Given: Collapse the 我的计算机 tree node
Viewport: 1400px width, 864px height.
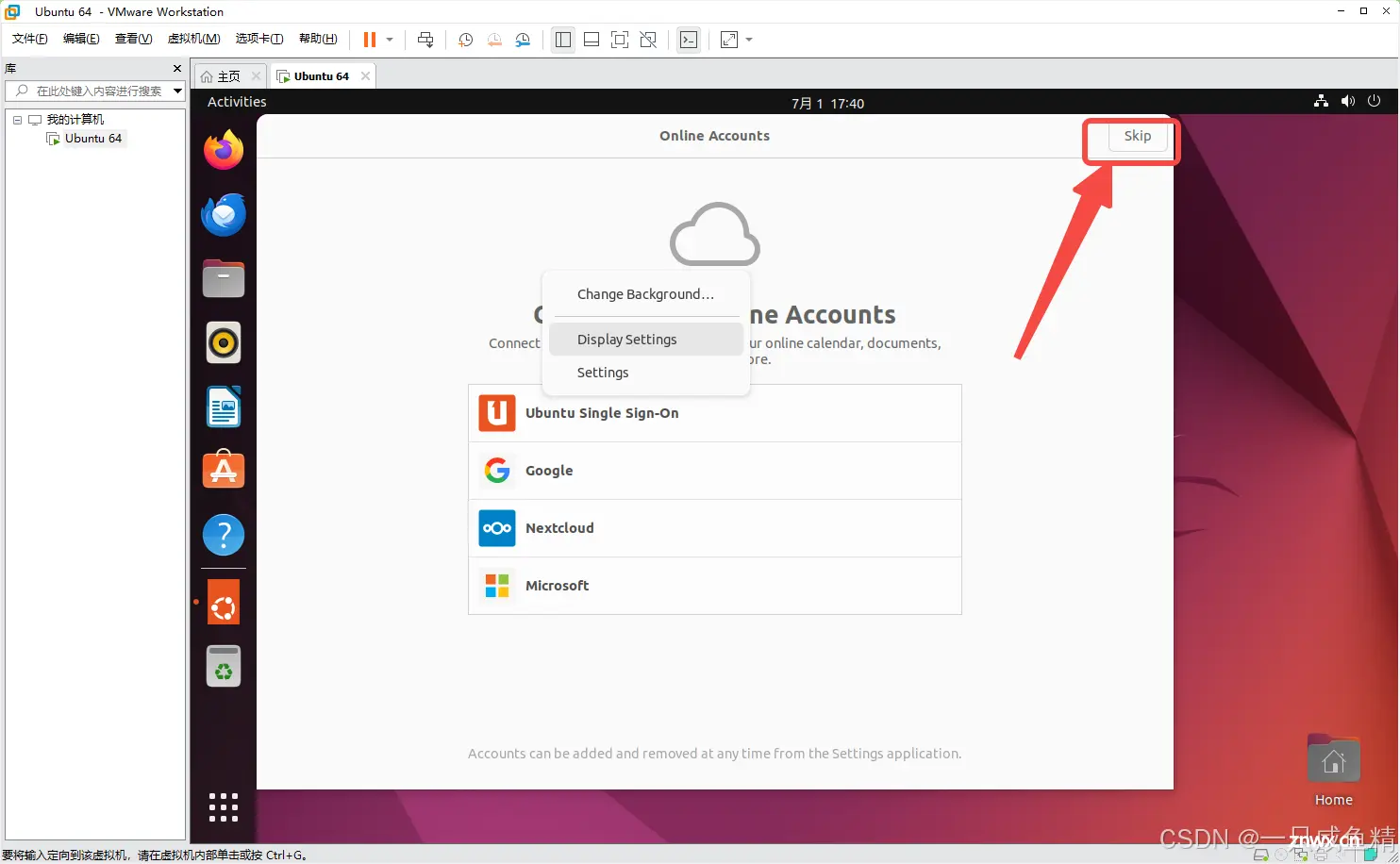Looking at the screenshot, I should (17, 120).
